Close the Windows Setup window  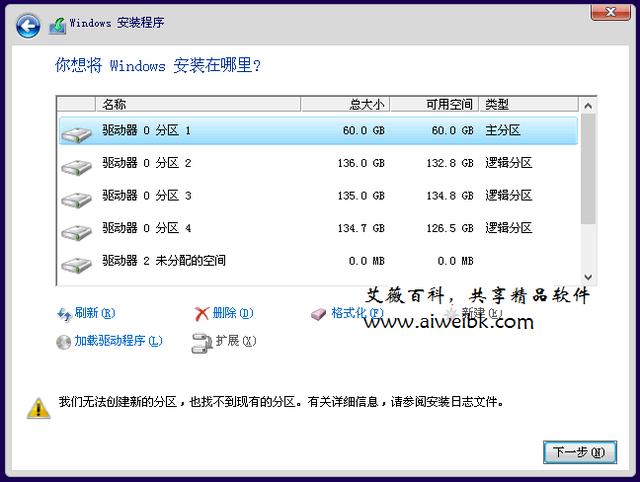(x=610, y=12)
